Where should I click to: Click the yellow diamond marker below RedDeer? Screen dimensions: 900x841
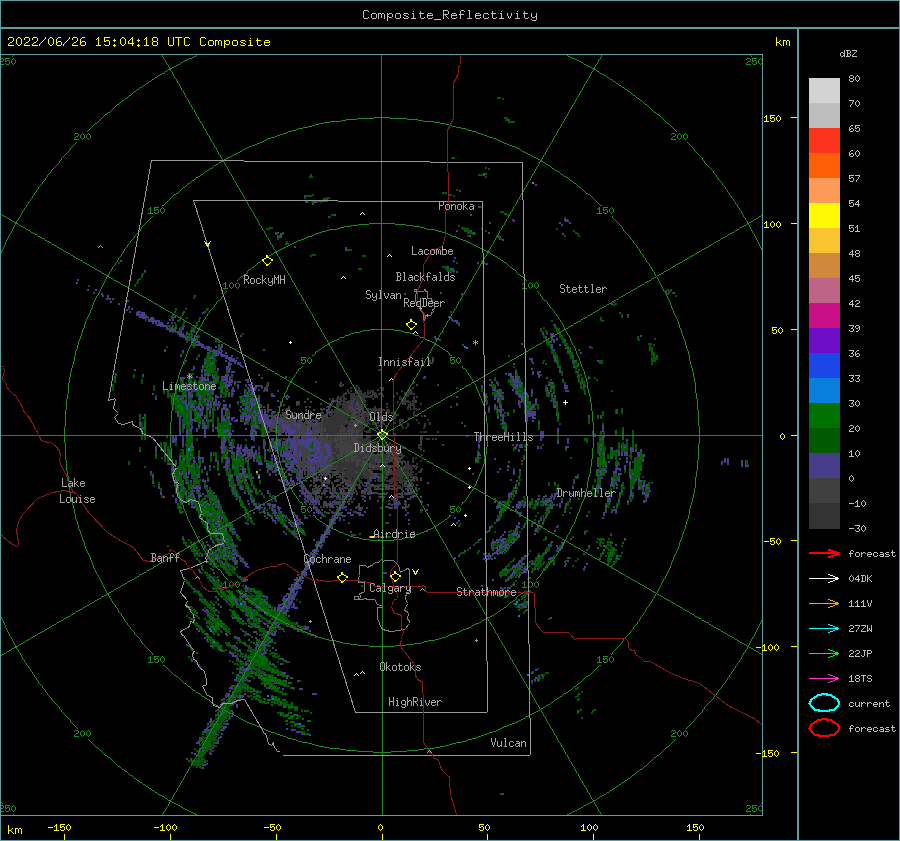(411, 325)
